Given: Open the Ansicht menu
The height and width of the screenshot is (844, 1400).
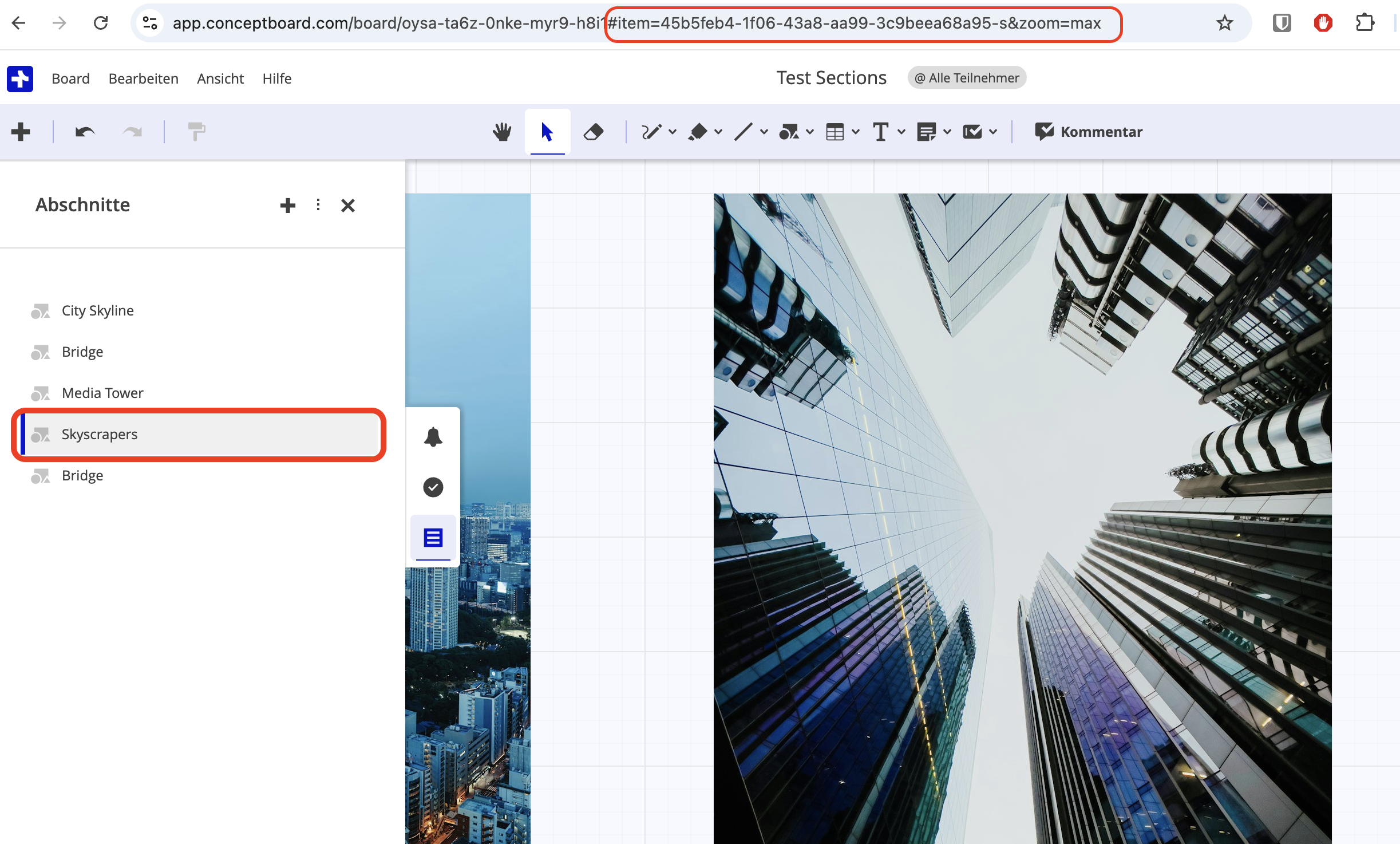Looking at the screenshot, I should click(x=220, y=78).
